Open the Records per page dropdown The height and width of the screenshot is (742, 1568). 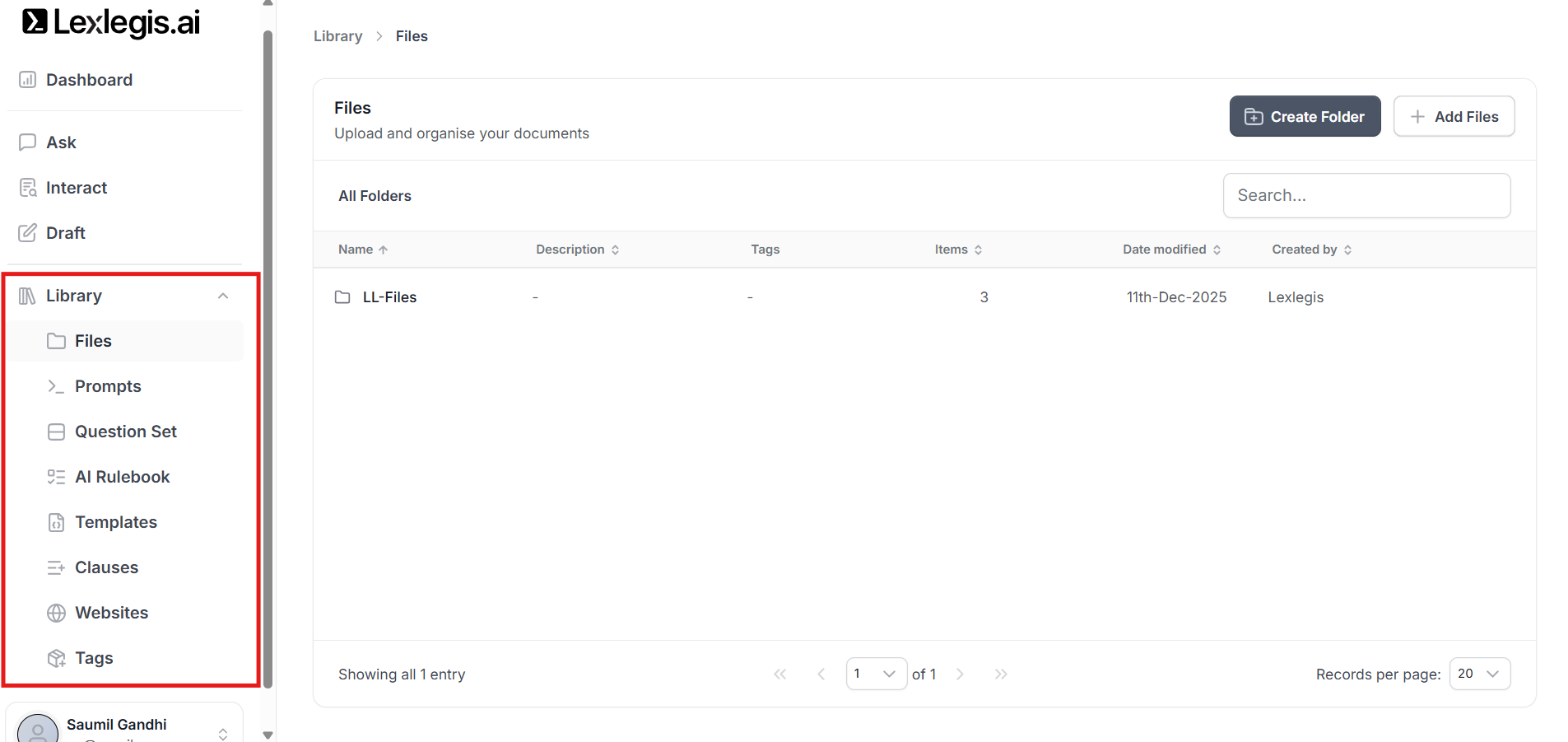[1479, 674]
